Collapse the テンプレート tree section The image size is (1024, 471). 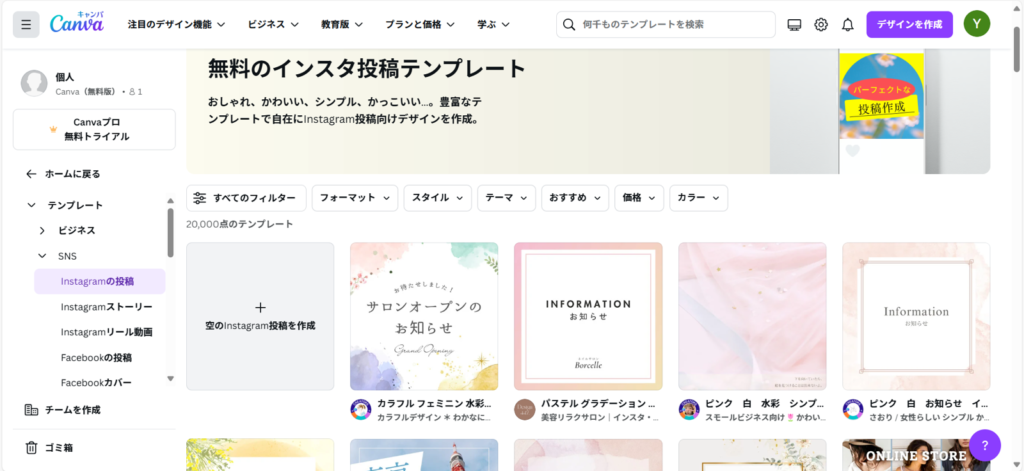(29, 205)
